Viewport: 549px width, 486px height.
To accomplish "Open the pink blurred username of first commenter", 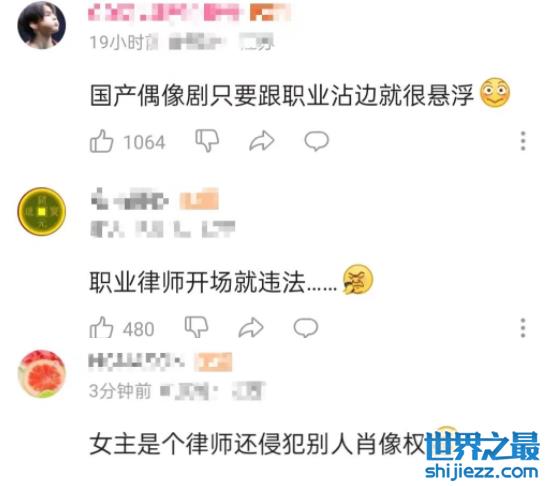I will pyautogui.click(x=165, y=13).
